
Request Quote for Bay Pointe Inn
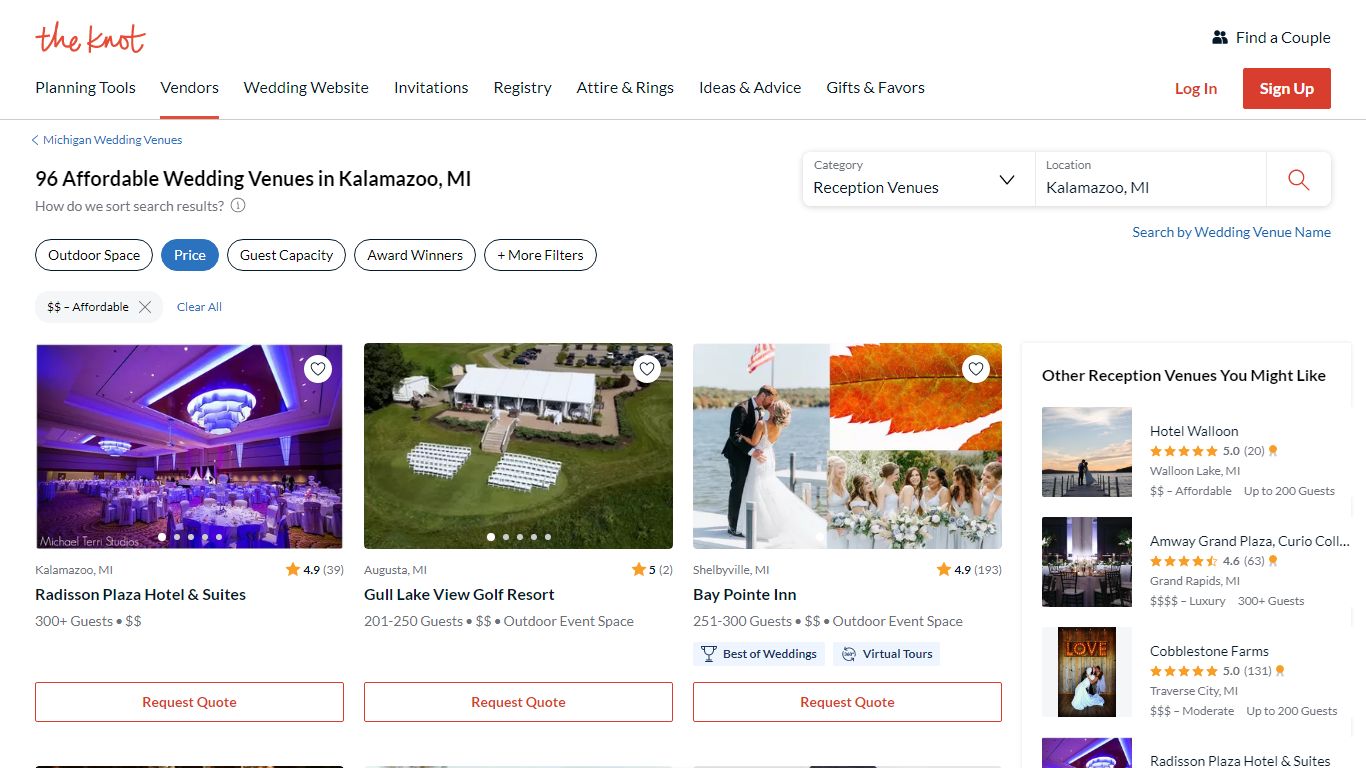(847, 702)
